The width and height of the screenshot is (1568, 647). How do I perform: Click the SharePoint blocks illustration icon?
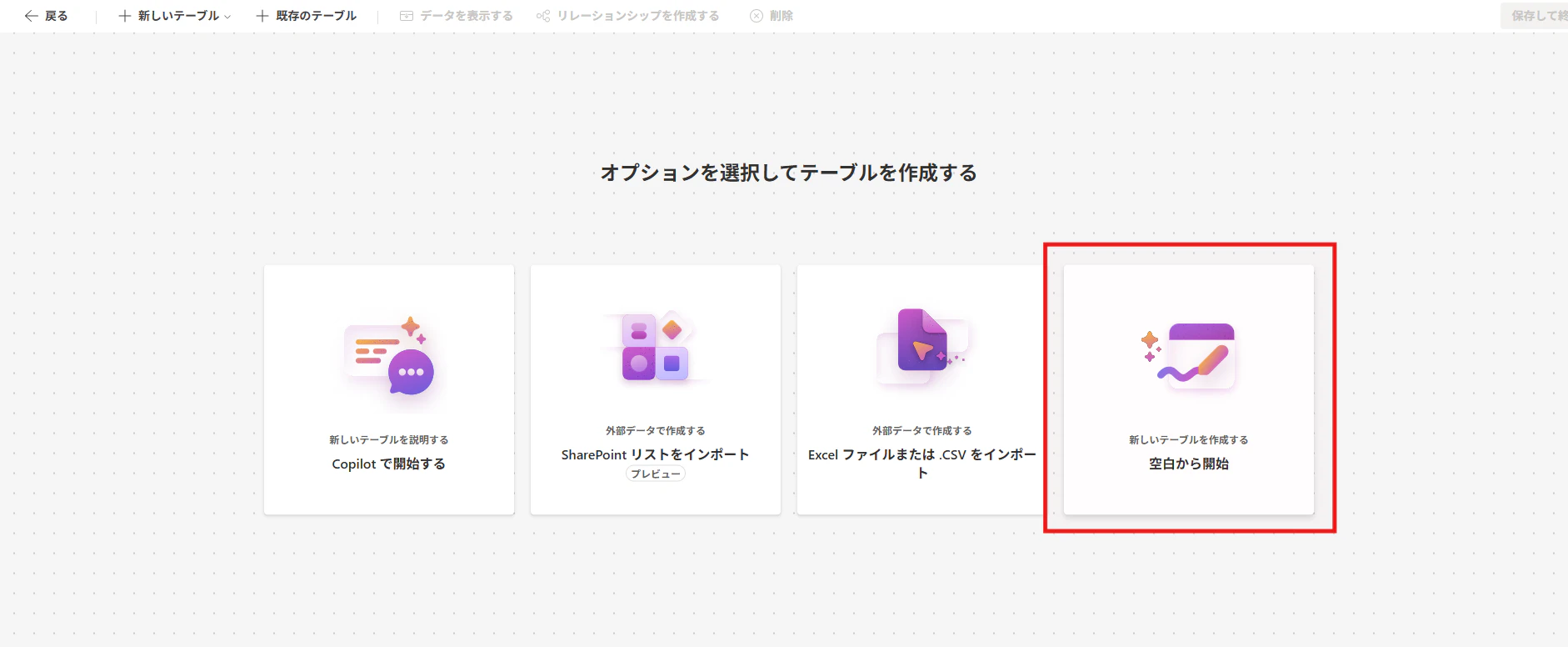pos(656,347)
